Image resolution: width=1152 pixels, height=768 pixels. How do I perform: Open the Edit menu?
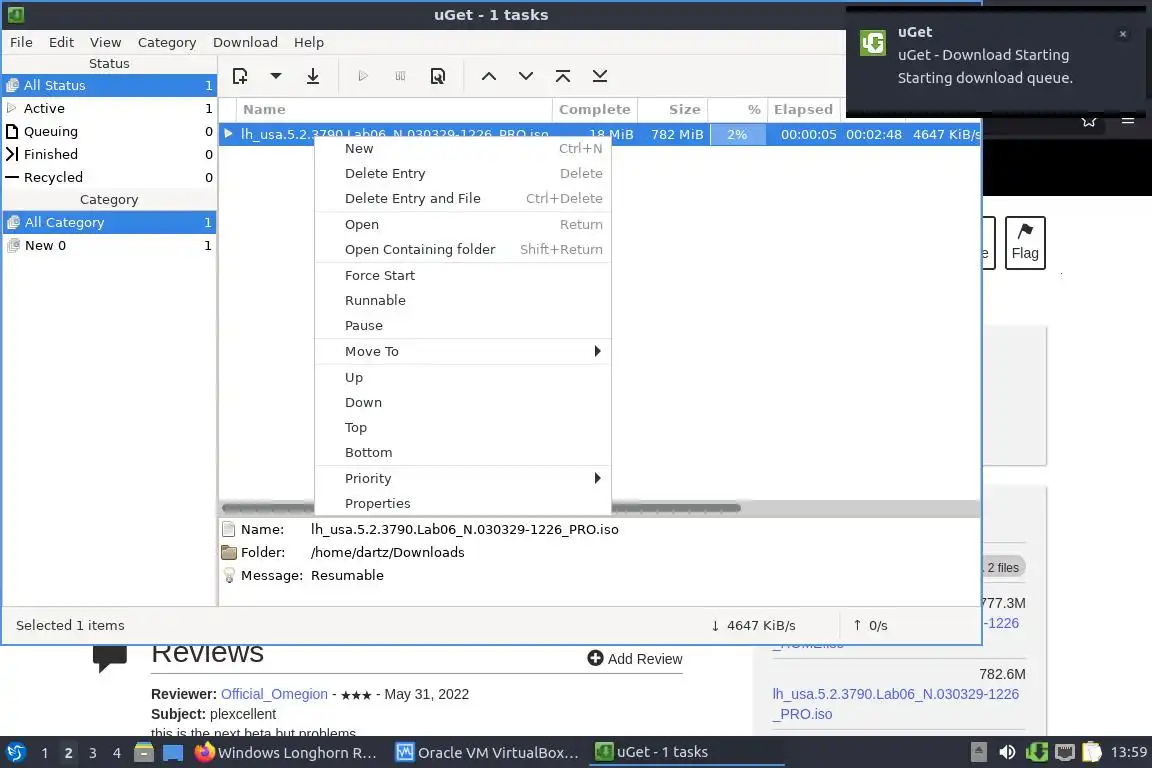pyautogui.click(x=61, y=42)
